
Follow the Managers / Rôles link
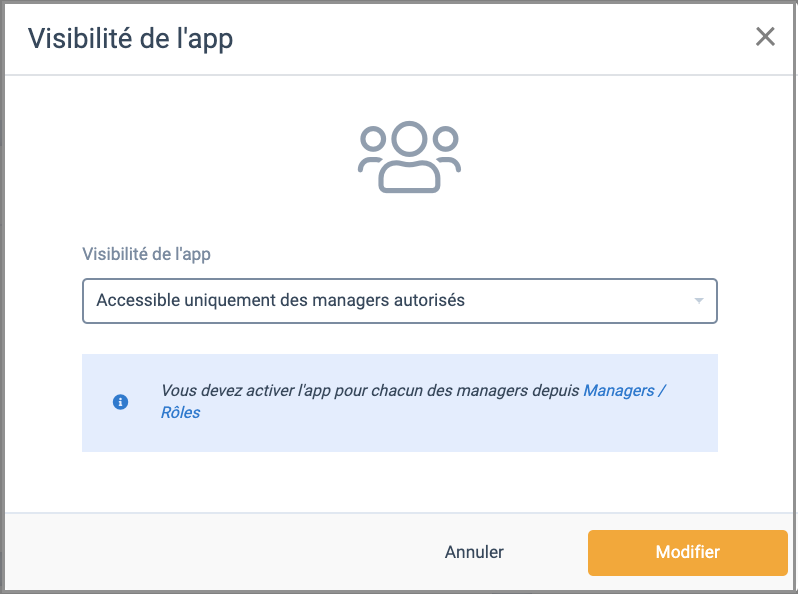click(x=413, y=401)
